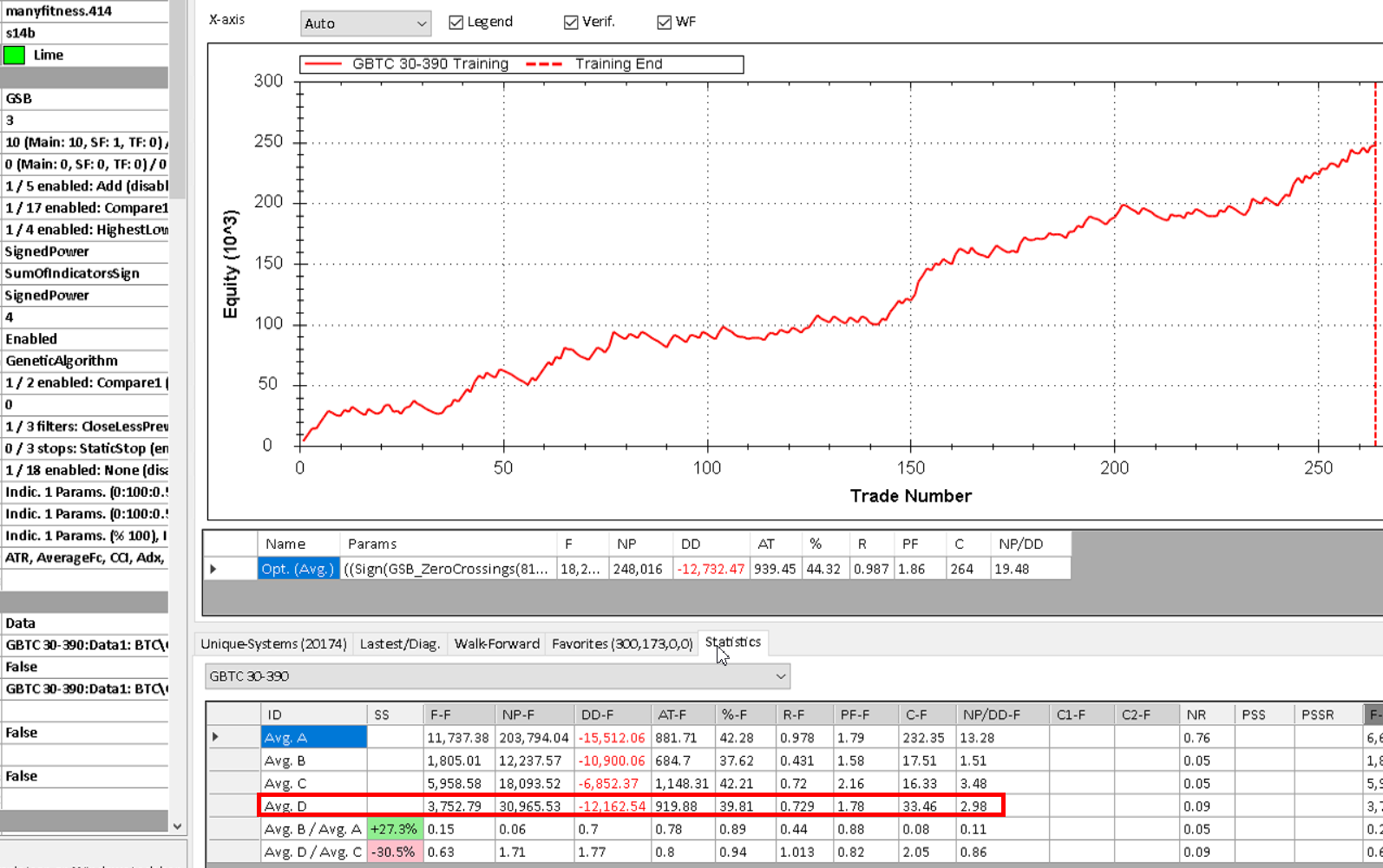Screen dimensions: 1383x868
Task: Open the Walk-Forward tab
Action: point(496,643)
